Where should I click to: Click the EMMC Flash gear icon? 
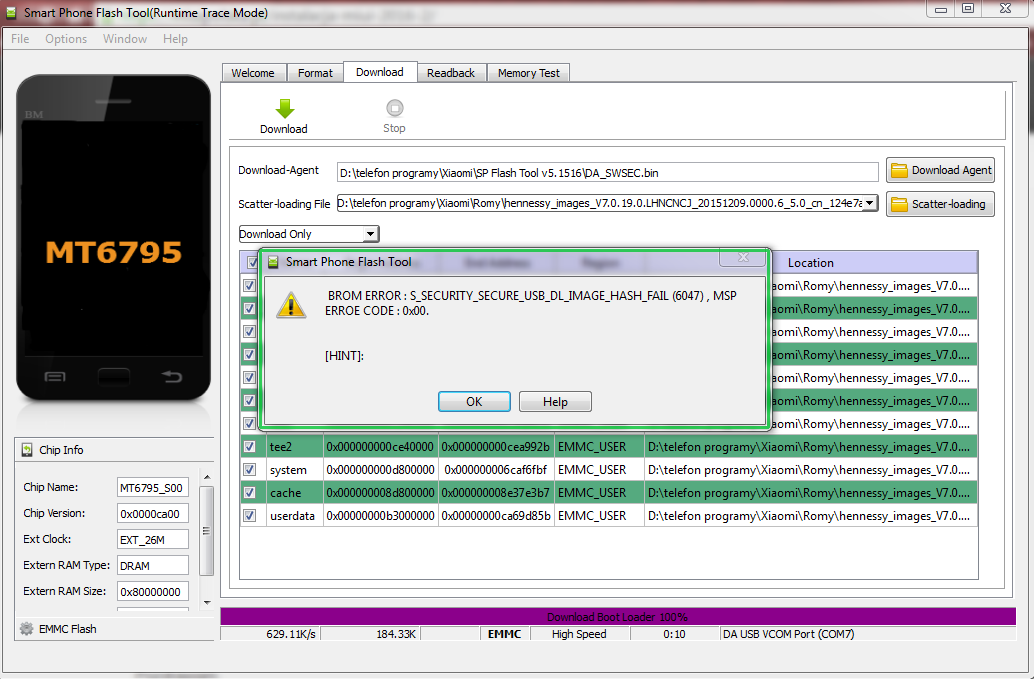click(x=27, y=629)
